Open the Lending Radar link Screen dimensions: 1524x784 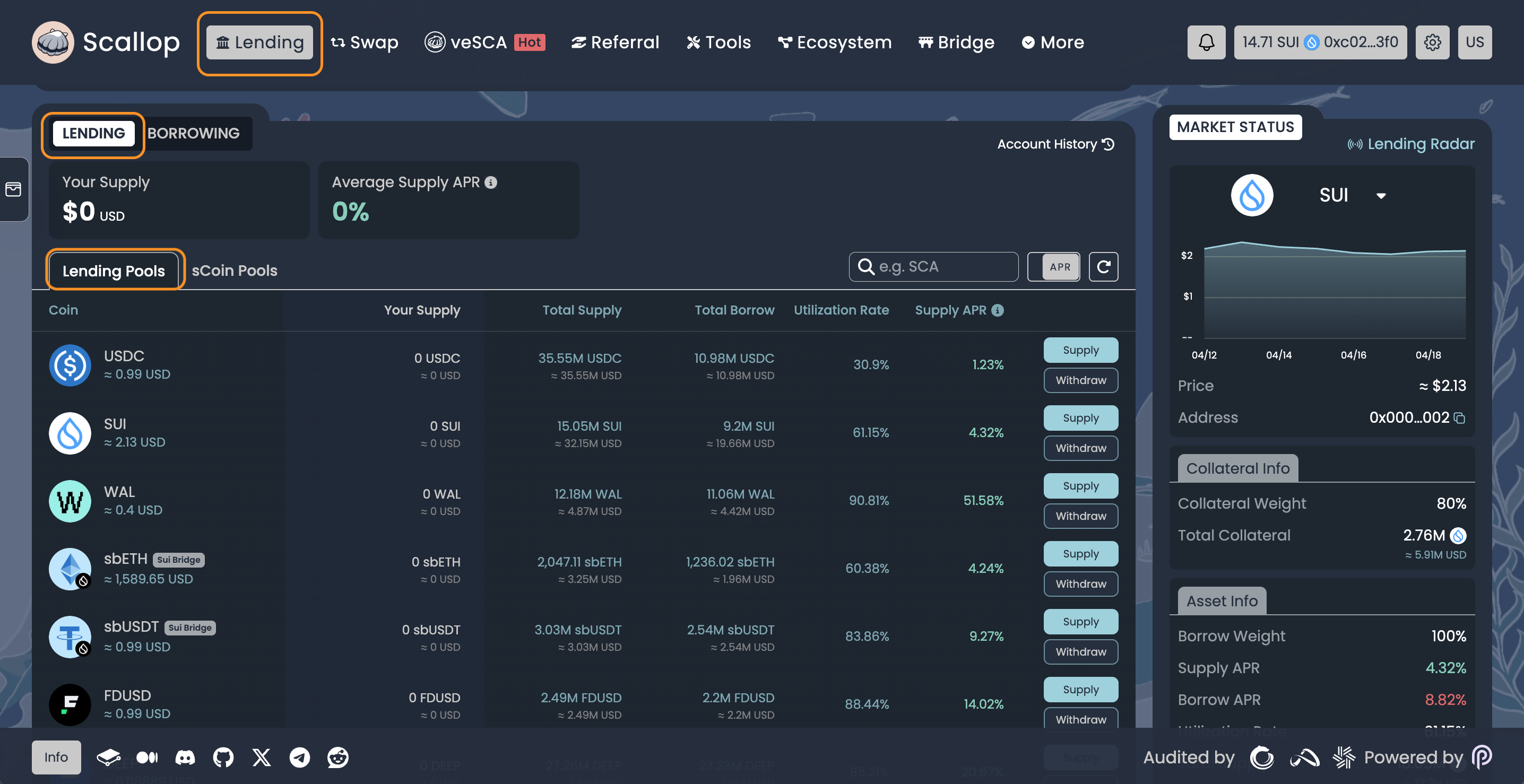coord(1411,144)
